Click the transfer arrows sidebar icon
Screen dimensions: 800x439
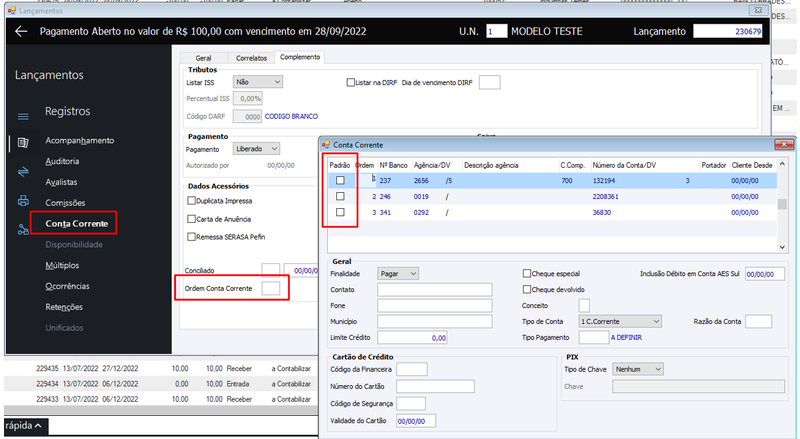click(x=23, y=172)
